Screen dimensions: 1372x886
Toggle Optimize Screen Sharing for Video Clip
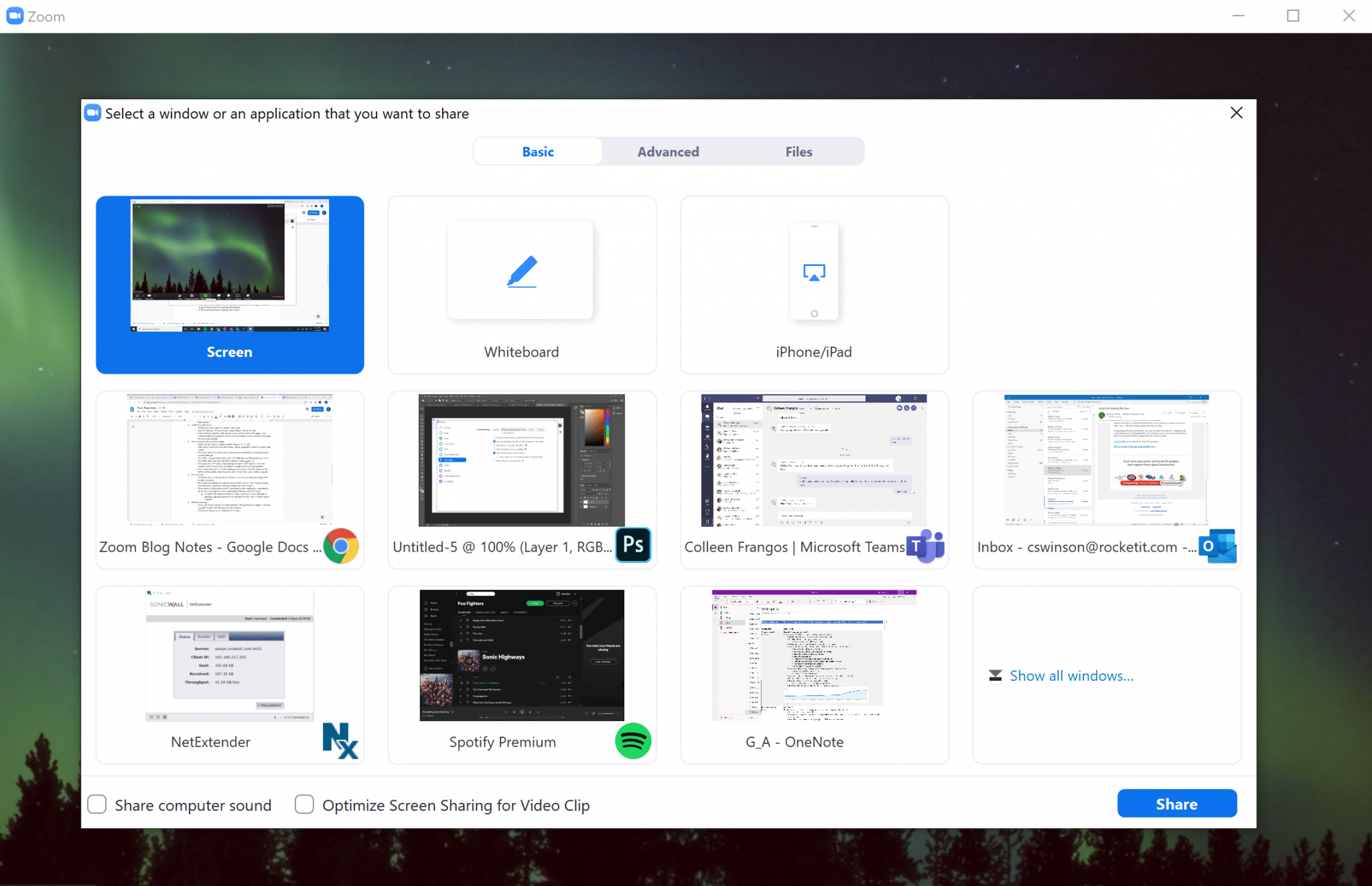[x=304, y=804]
